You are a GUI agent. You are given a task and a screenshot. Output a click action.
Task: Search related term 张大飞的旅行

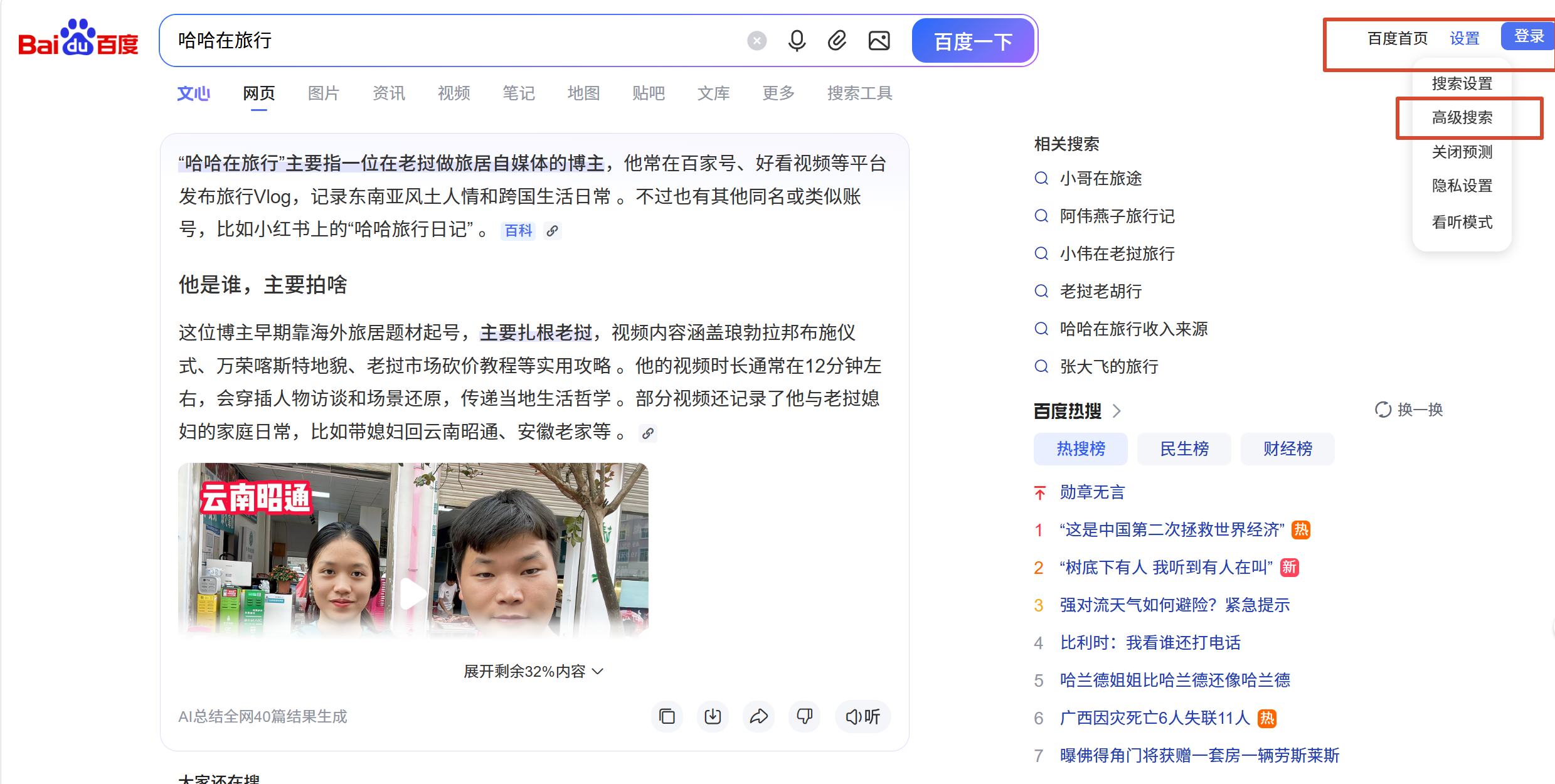pos(1109,367)
